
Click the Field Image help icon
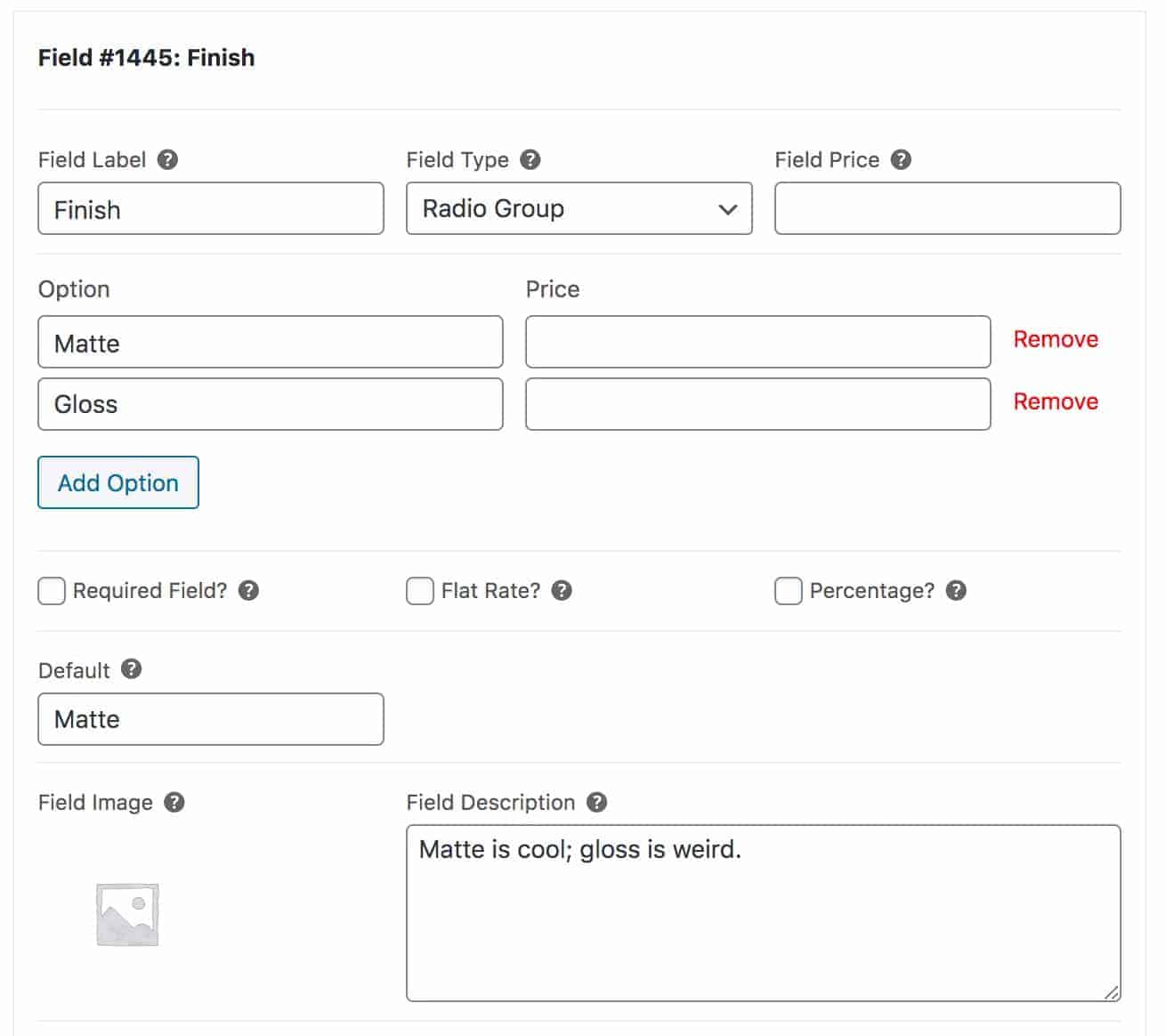coord(174,802)
